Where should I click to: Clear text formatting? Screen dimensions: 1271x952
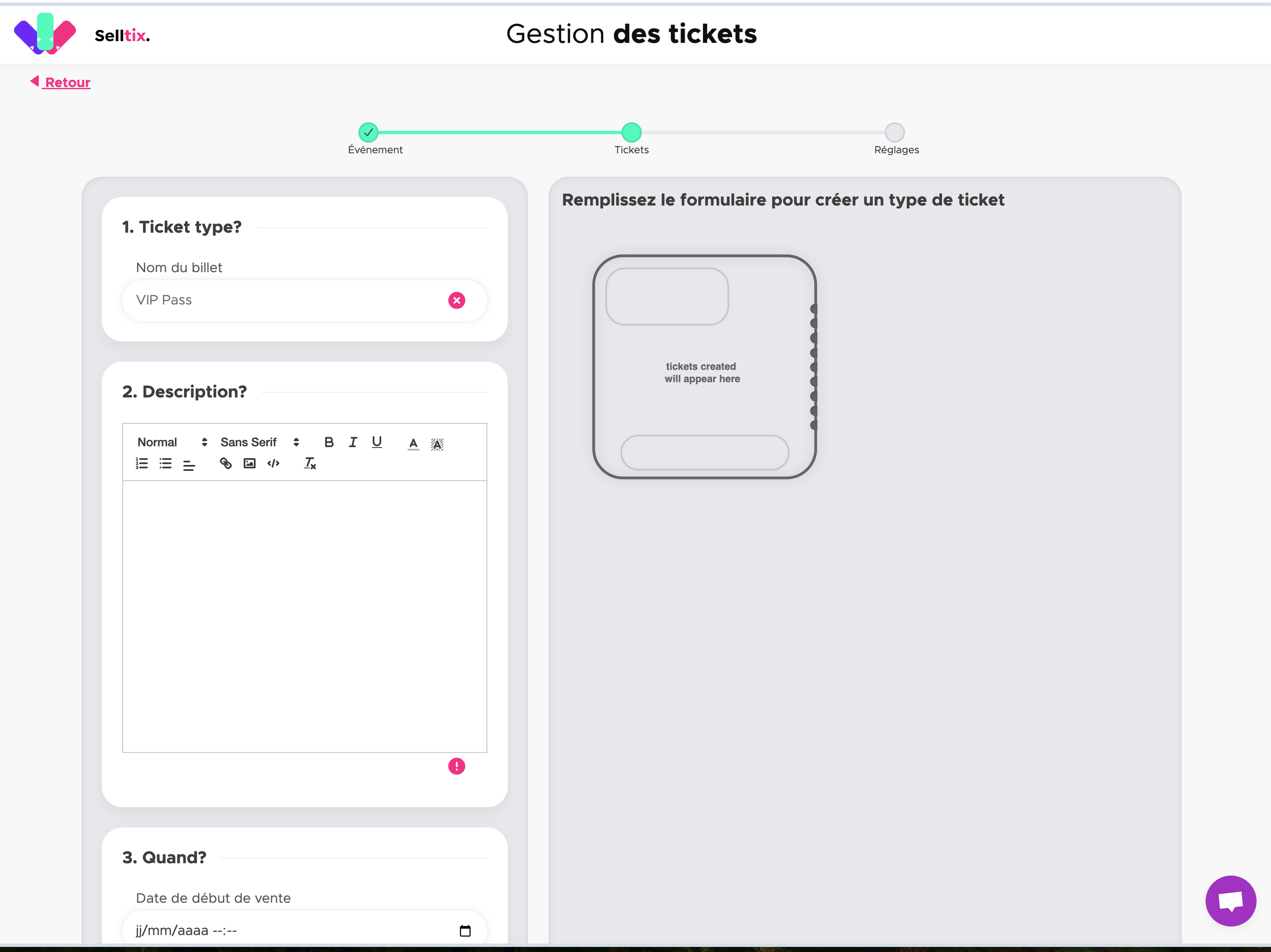point(310,464)
